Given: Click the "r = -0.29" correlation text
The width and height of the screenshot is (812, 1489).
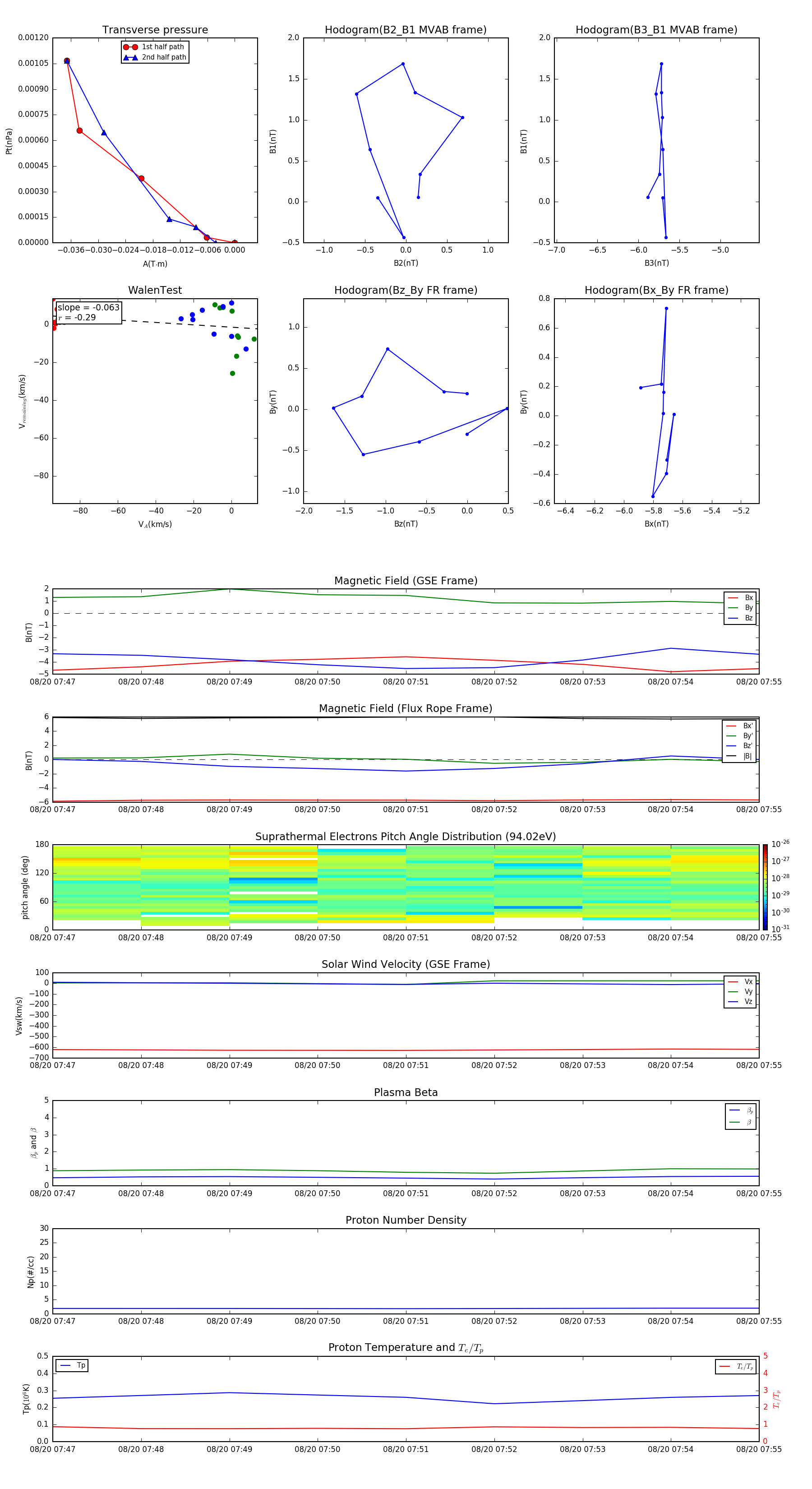Looking at the screenshot, I should pos(77,317).
